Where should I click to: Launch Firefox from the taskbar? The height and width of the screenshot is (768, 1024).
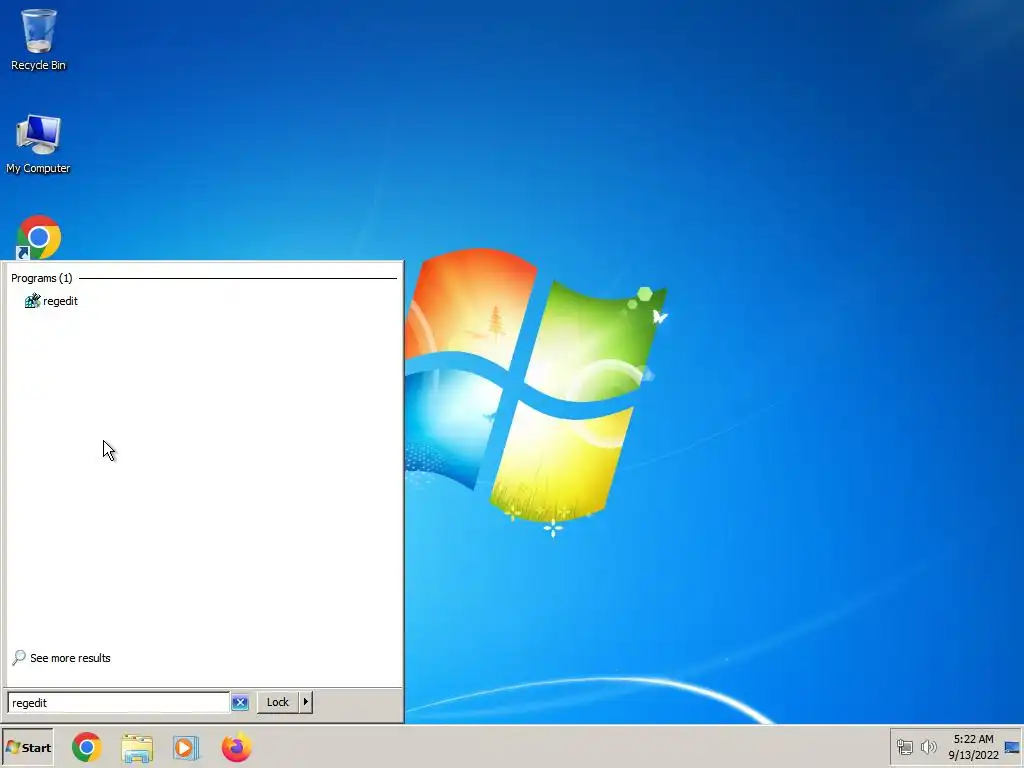[236, 747]
